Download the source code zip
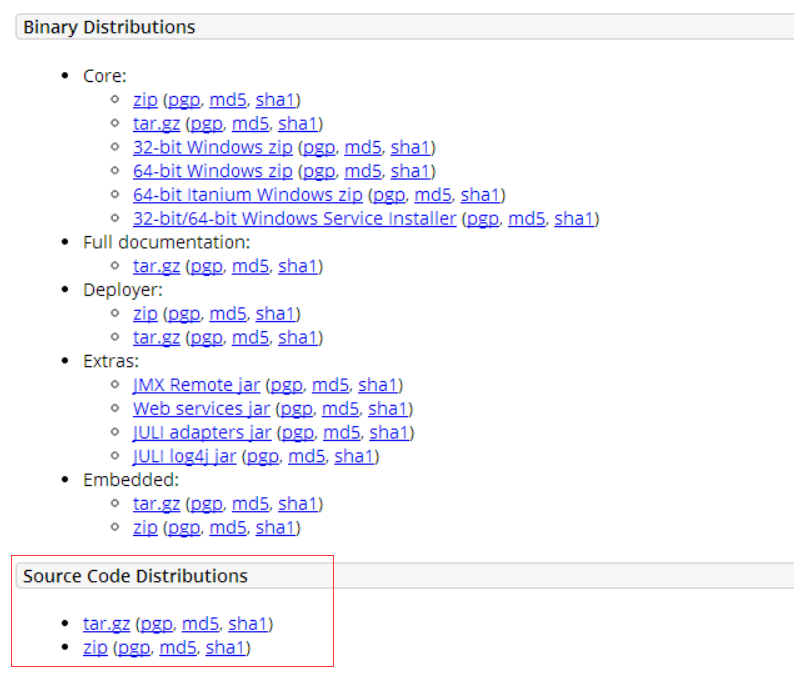 [95, 648]
